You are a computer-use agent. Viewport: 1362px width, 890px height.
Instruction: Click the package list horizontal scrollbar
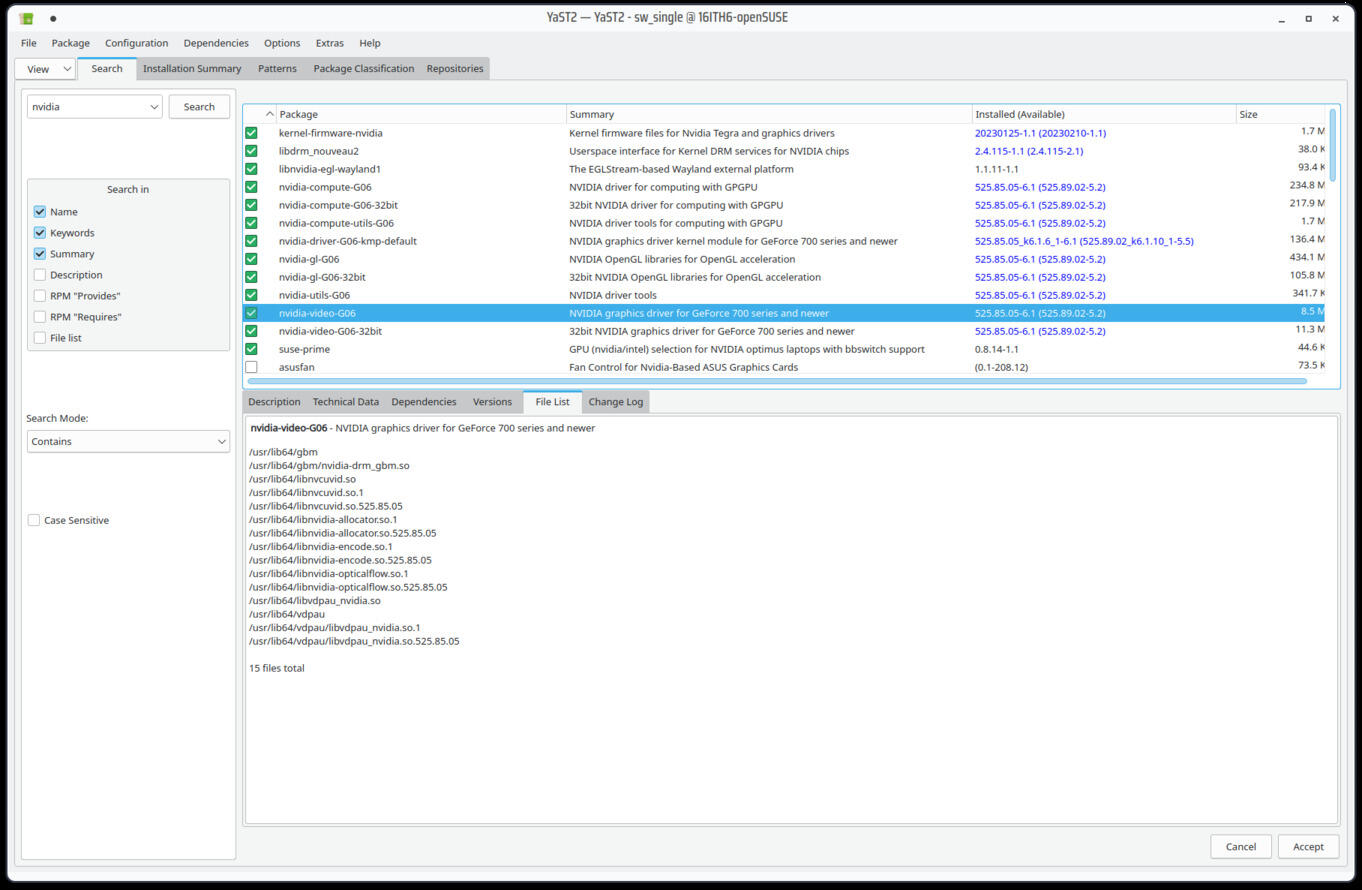coord(776,381)
